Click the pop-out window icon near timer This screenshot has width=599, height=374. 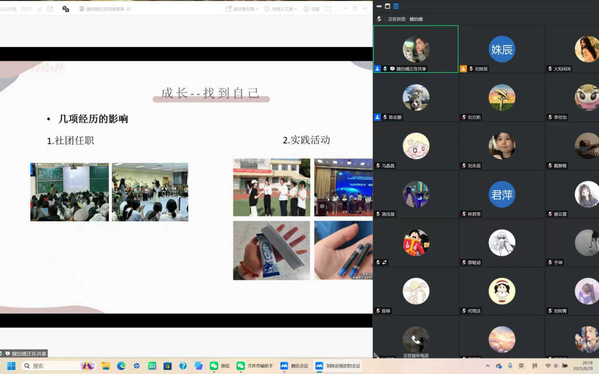50,9
